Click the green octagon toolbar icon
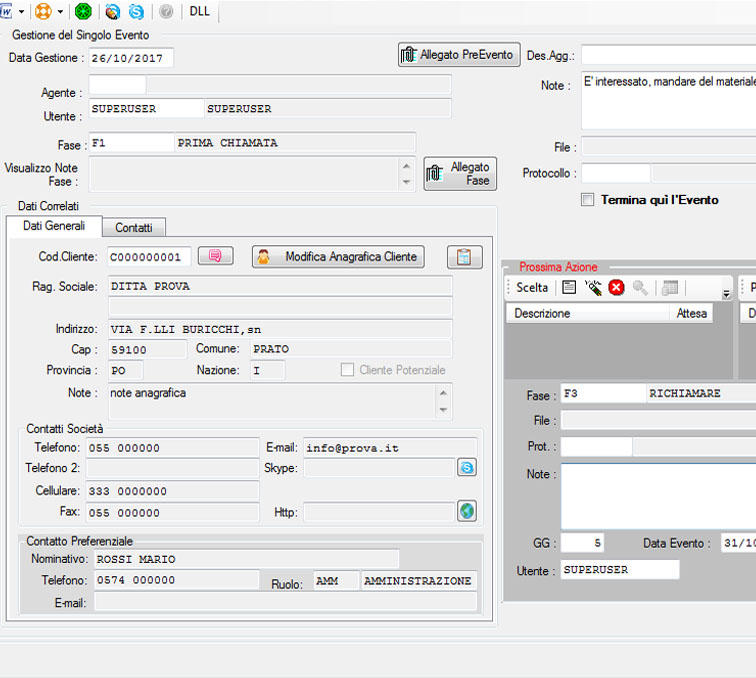The width and height of the screenshot is (756, 678). pos(83,11)
